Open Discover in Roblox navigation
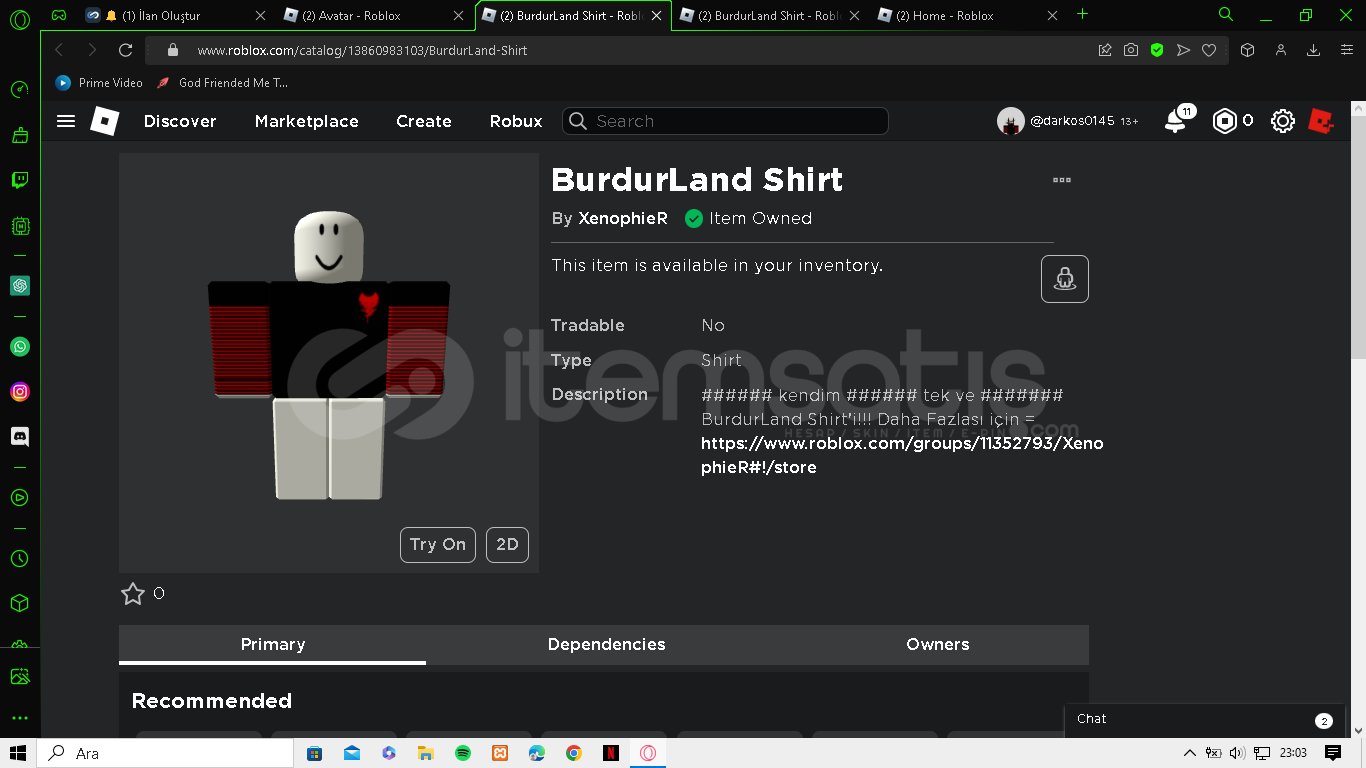1366x768 pixels. pos(180,121)
